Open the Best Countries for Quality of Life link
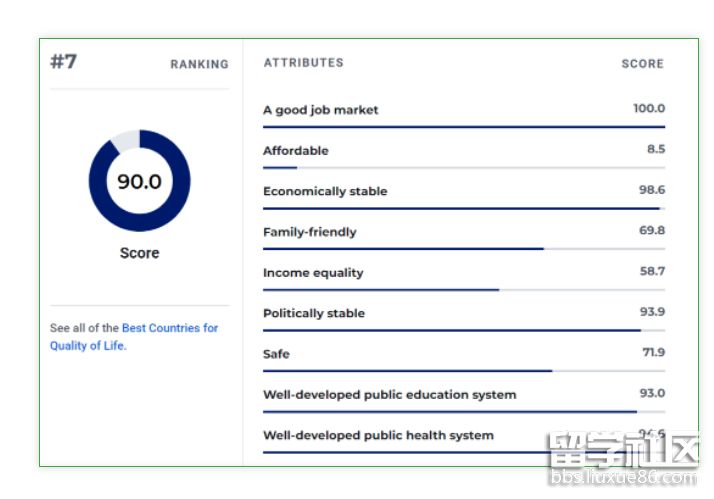The height and width of the screenshot is (499, 714). tap(169, 328)
